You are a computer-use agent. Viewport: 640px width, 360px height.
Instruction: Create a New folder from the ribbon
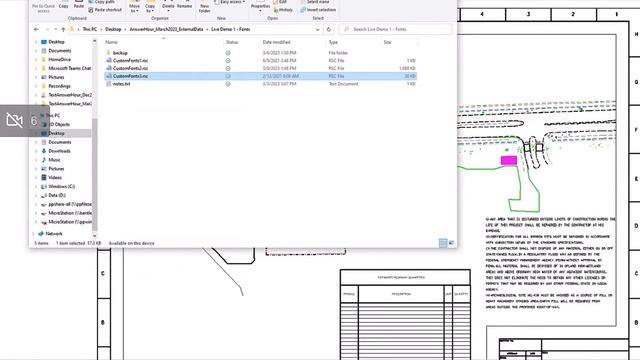204,6
